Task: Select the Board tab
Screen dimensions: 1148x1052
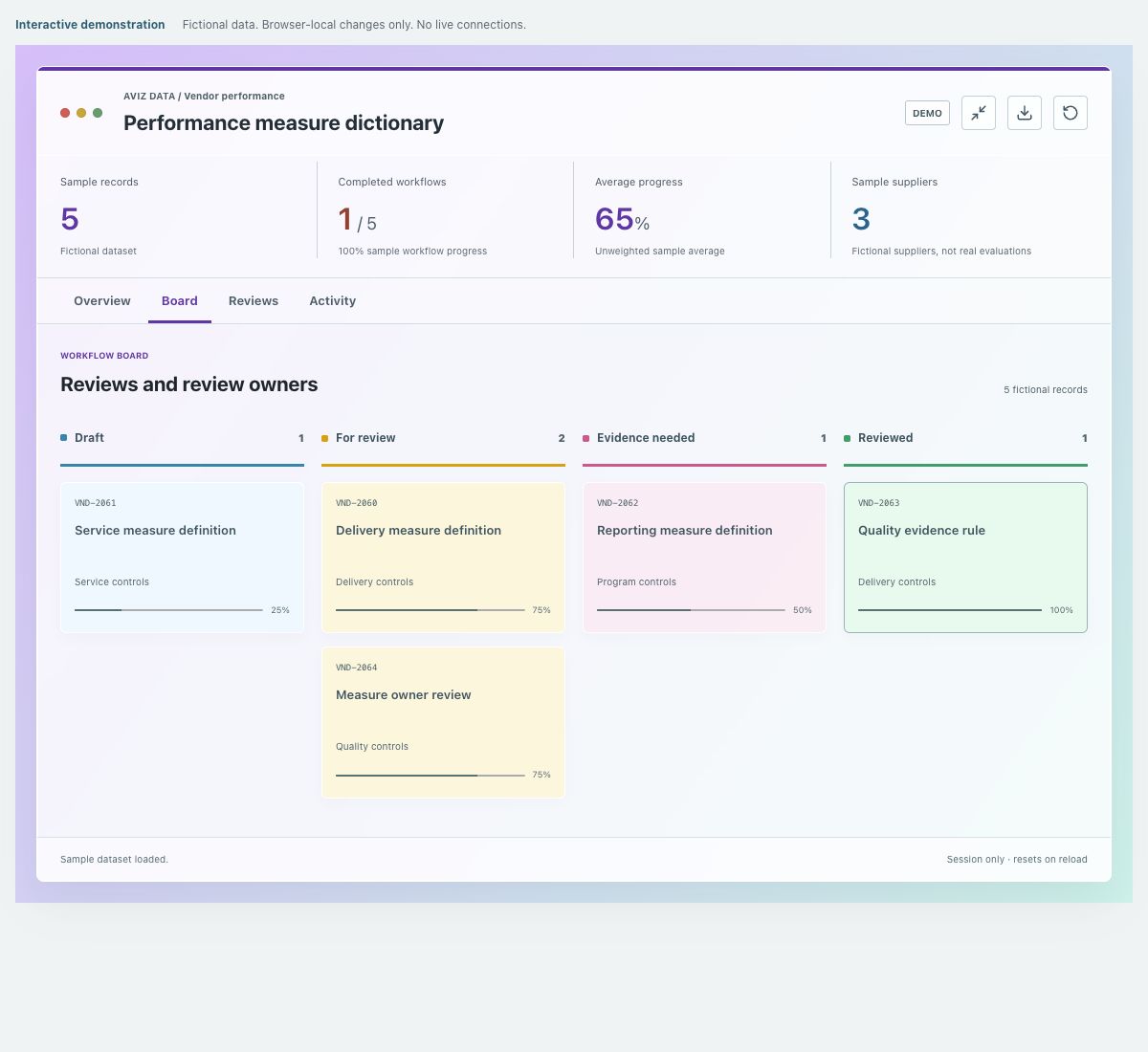Action: pyautogui.click(x=180, y=300)
